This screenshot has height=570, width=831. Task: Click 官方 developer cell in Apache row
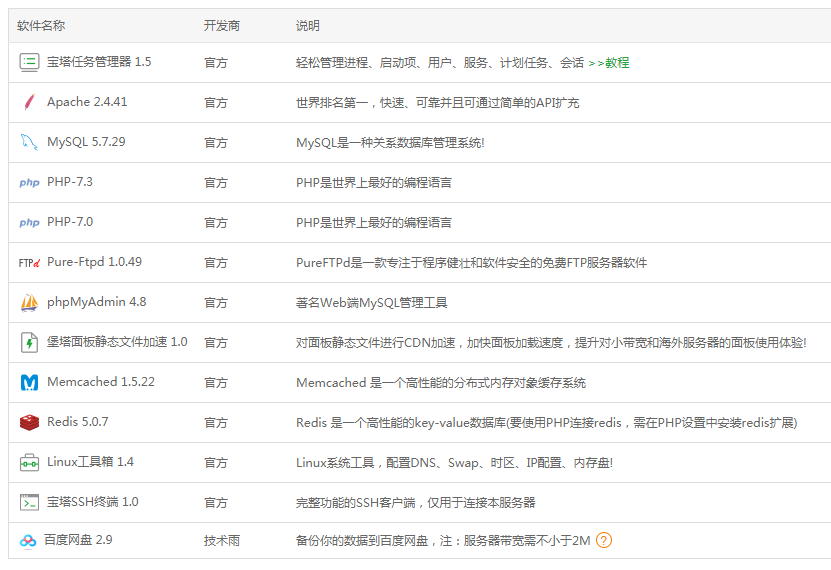[216, 103]
